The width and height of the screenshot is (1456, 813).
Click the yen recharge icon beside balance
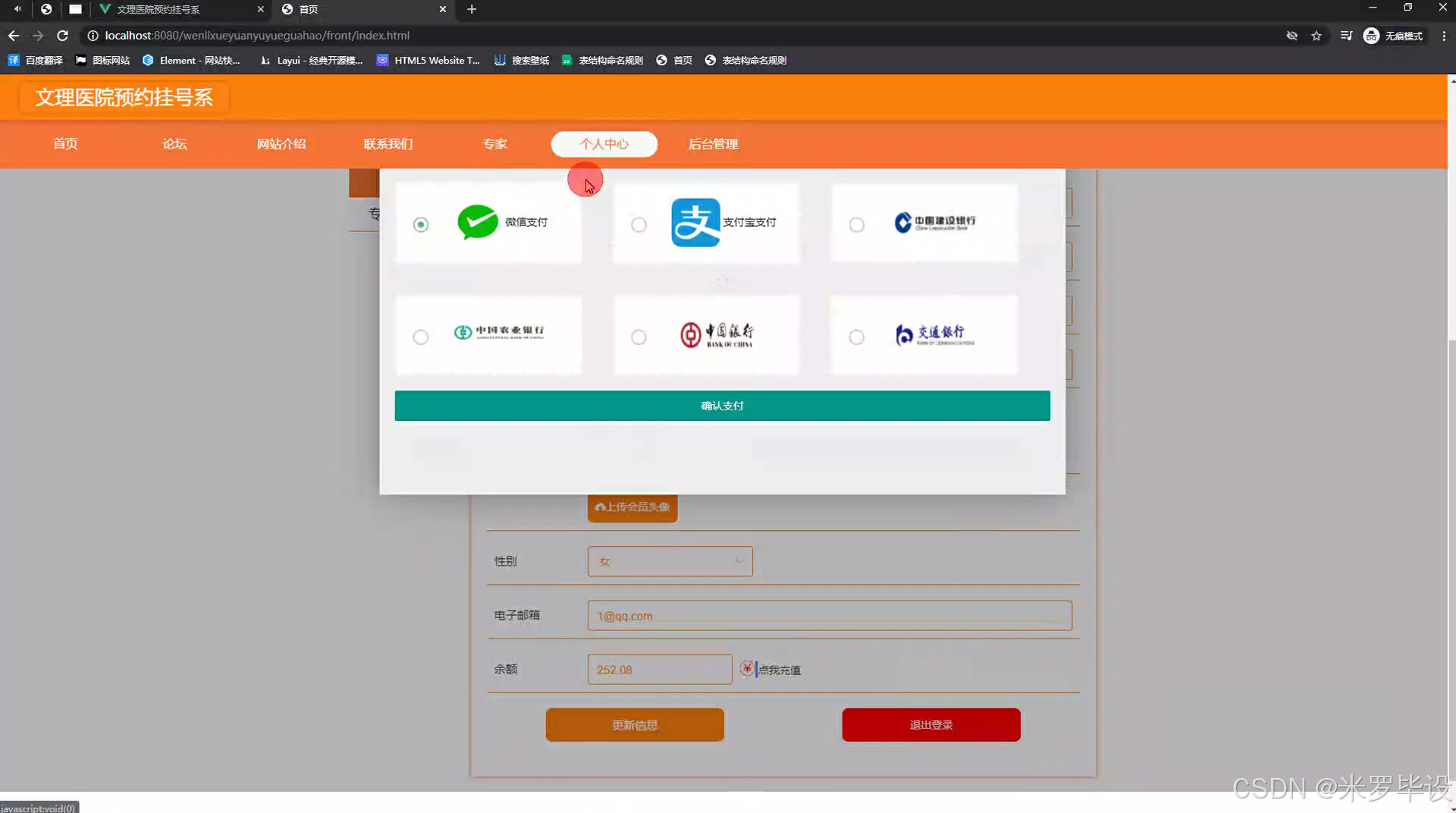[747, 668]
